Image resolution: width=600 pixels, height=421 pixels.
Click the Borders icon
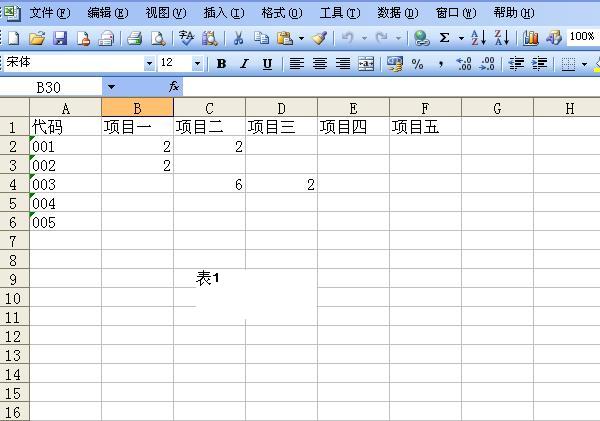coord(568,64)
